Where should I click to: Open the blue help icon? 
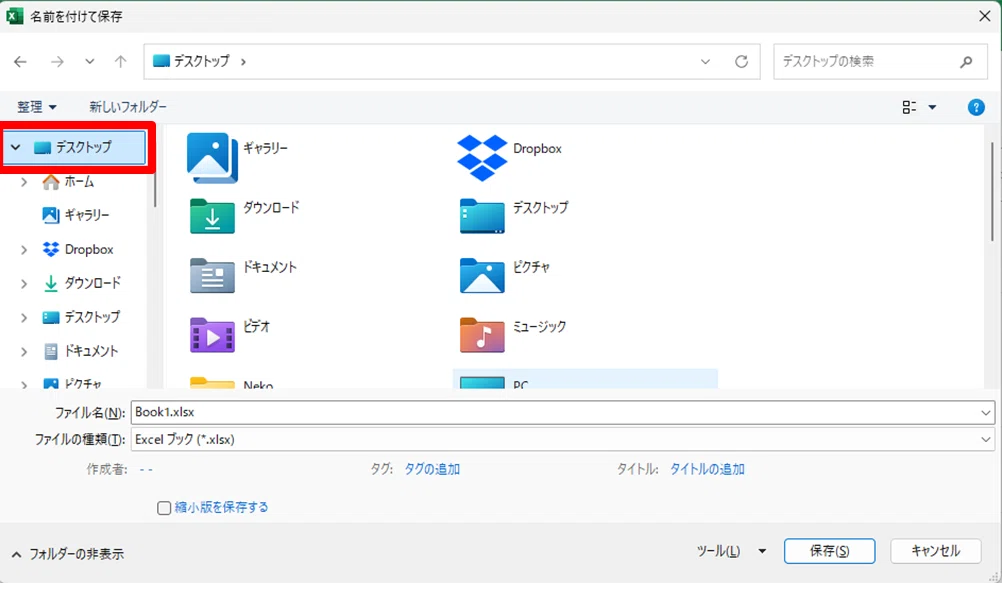click(x=976, y=107)
